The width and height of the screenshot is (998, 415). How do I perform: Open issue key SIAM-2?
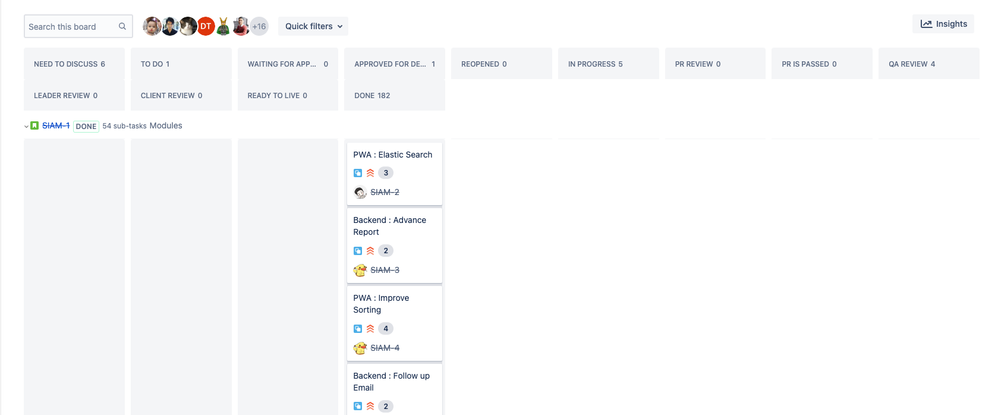(x=385, y=192)
